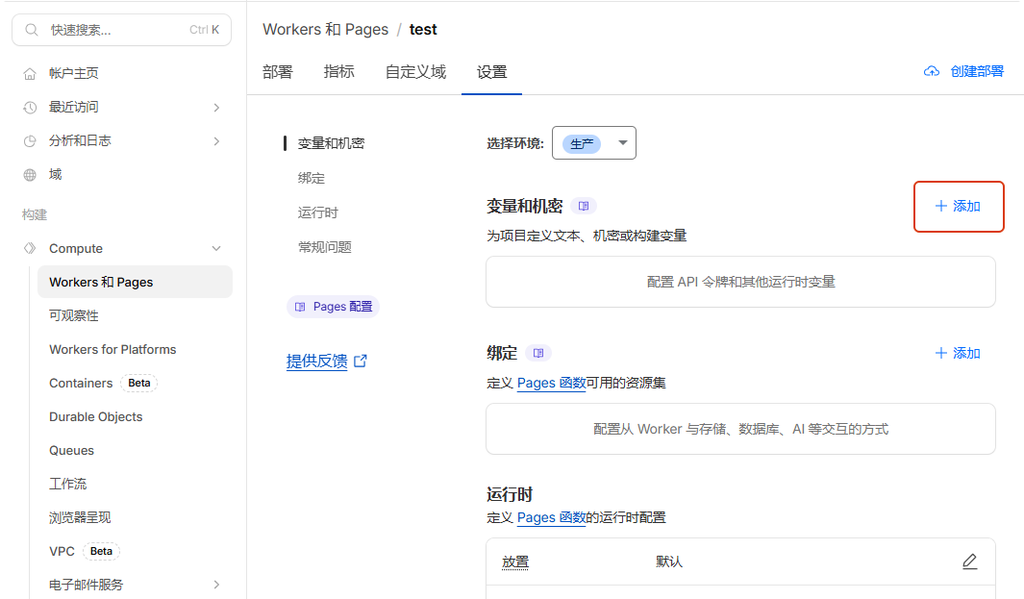Open 电子邮件服务 sidebar item
Viewport: 1024px width, 599px height.
click(x=86, y=585)
